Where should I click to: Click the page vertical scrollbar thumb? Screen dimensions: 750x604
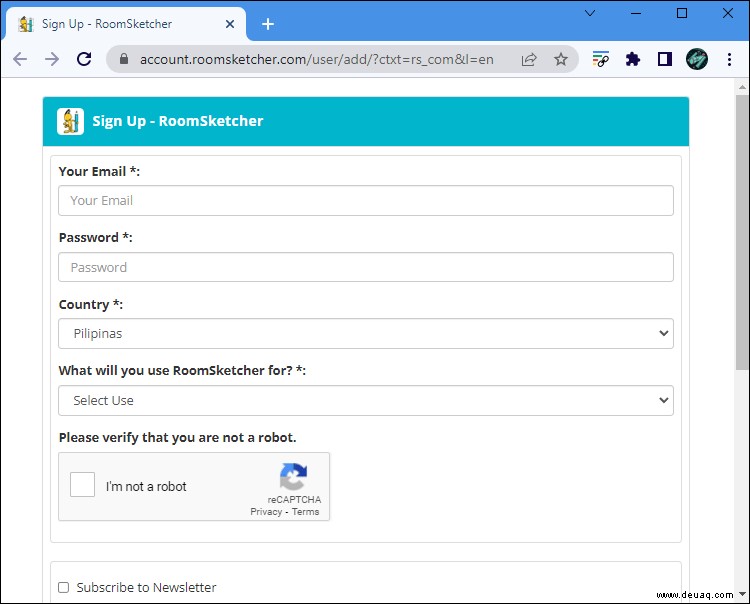tap(742, 232)
